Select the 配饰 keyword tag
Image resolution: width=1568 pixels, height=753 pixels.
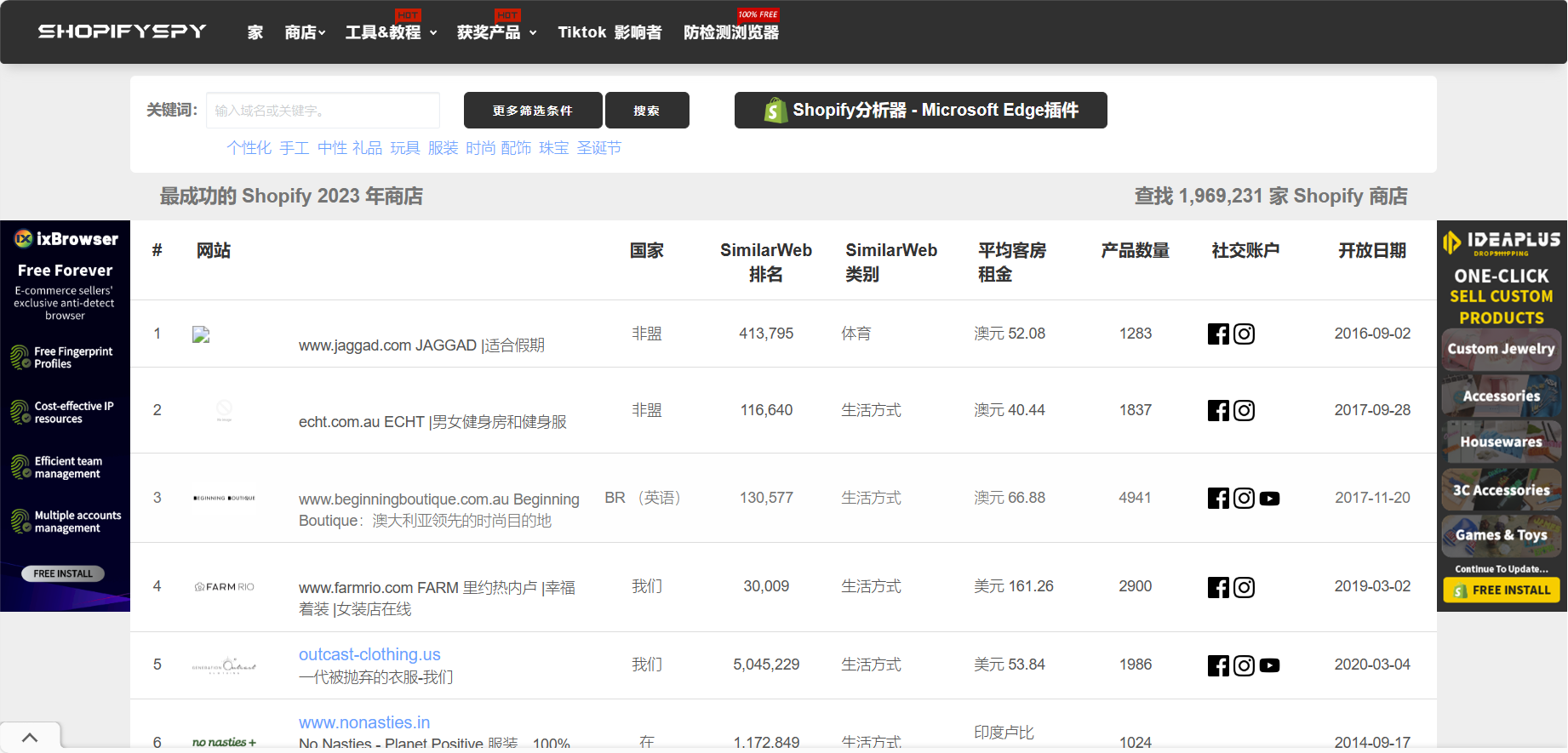[x=516, y=148]
